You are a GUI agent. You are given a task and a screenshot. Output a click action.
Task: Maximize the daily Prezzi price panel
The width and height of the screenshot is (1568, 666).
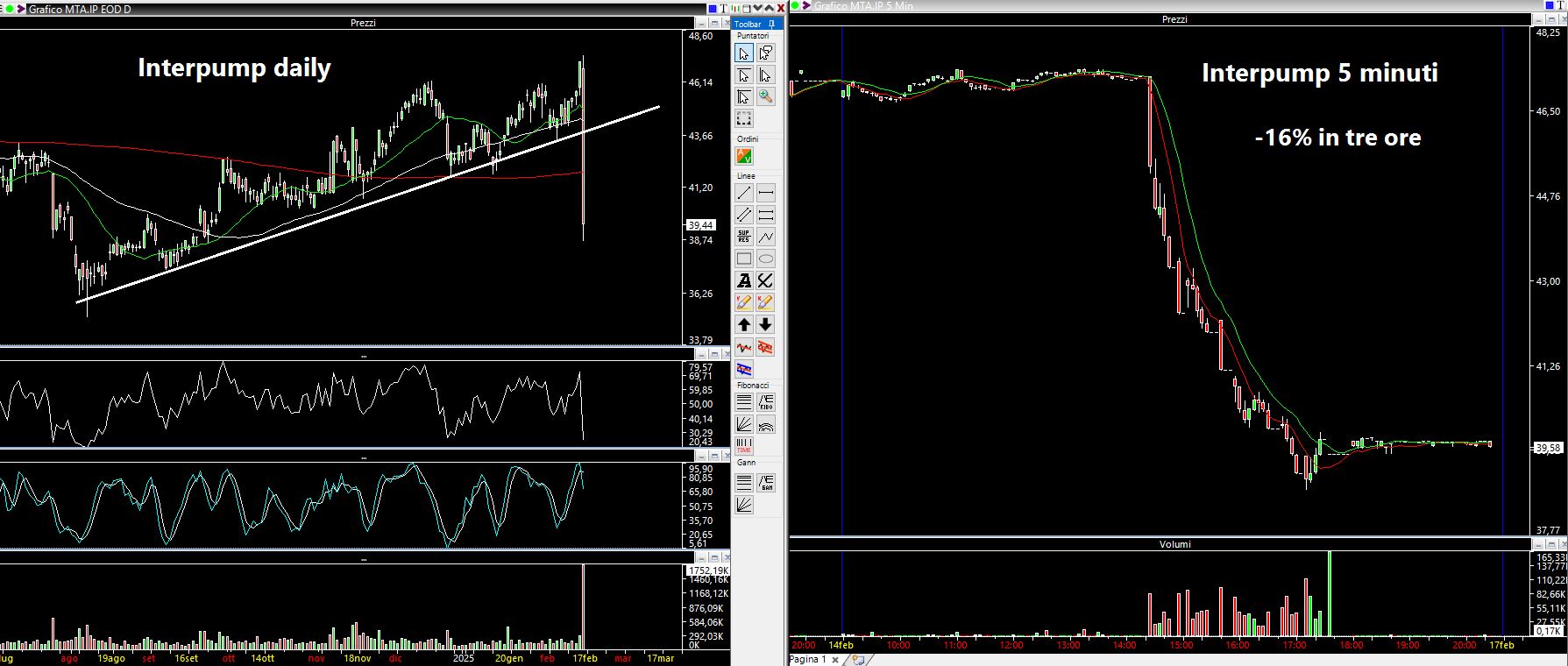click(714, 23)
